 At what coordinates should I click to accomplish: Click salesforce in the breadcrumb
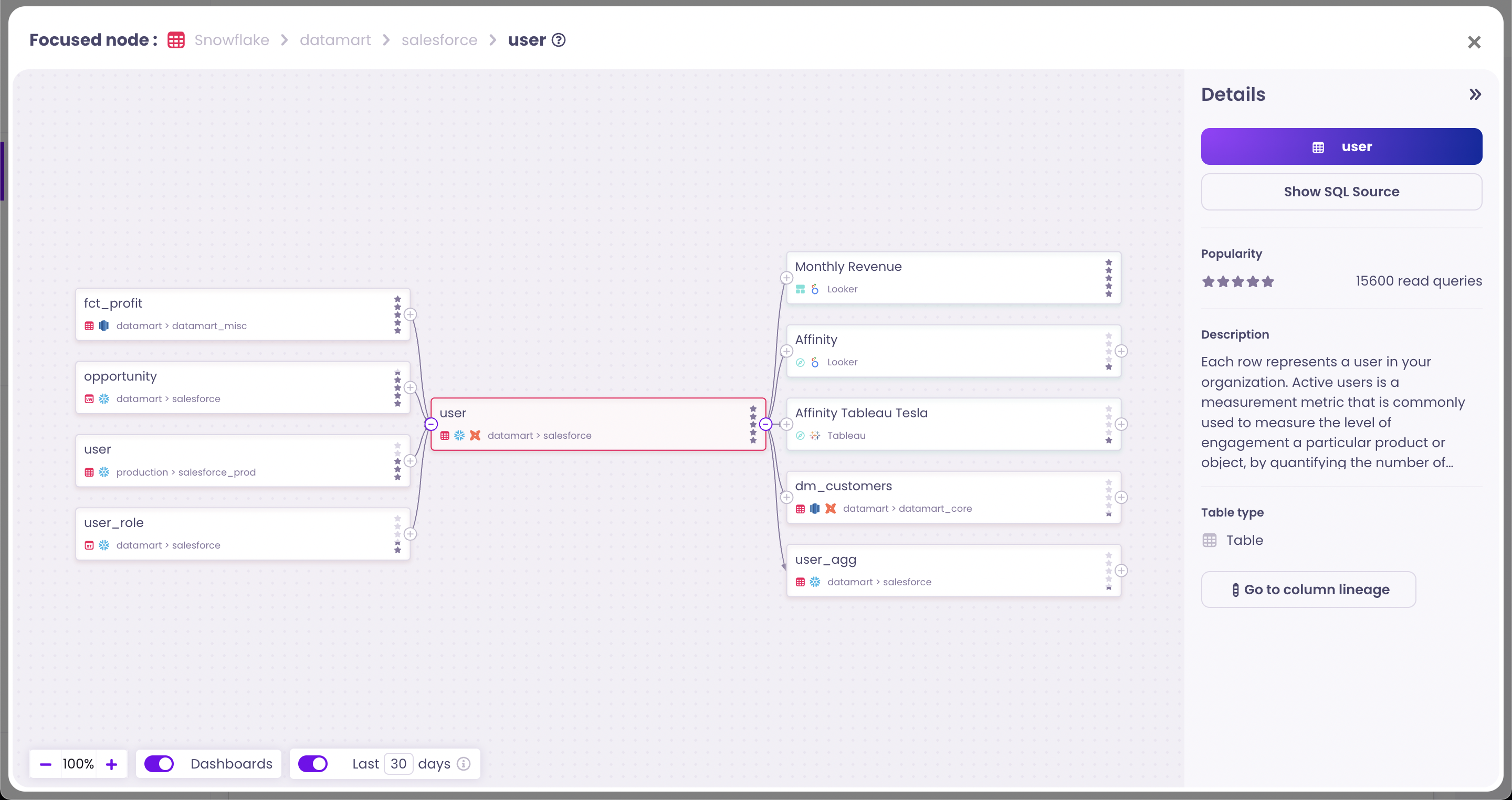point(439,40)
